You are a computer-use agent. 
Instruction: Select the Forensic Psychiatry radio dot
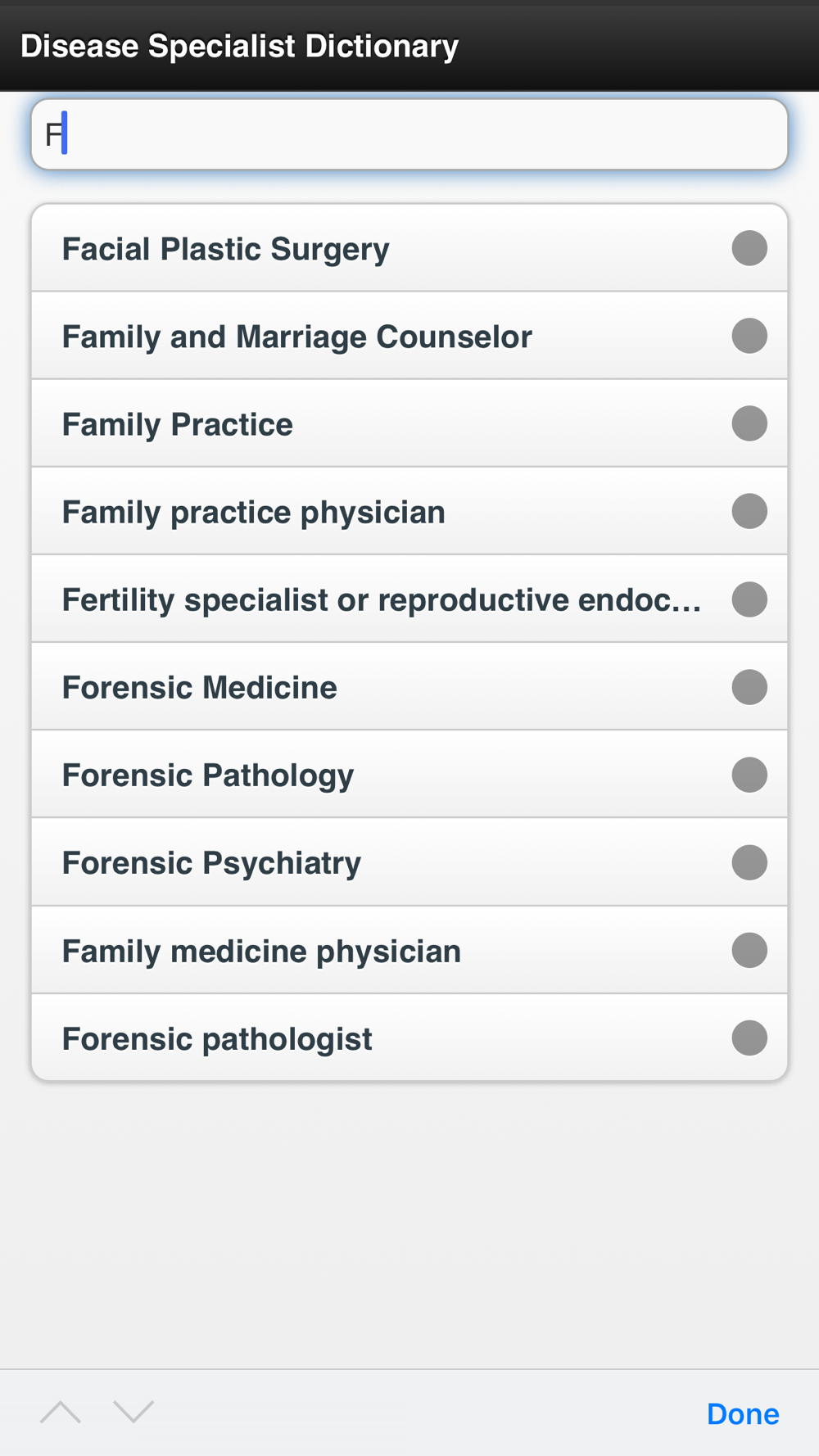[x=749, y=862]
